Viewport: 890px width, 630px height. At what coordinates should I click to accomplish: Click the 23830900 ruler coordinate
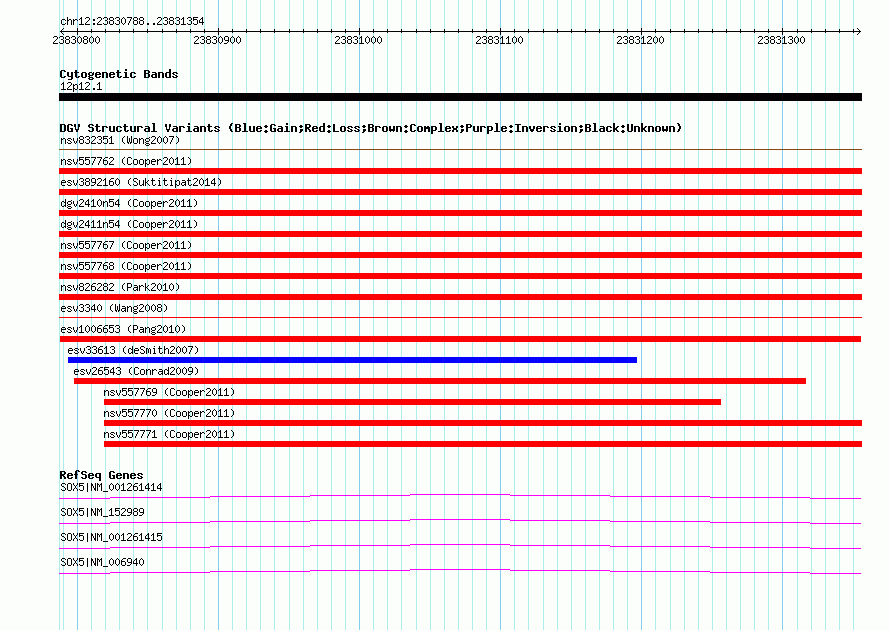(217, 40)
